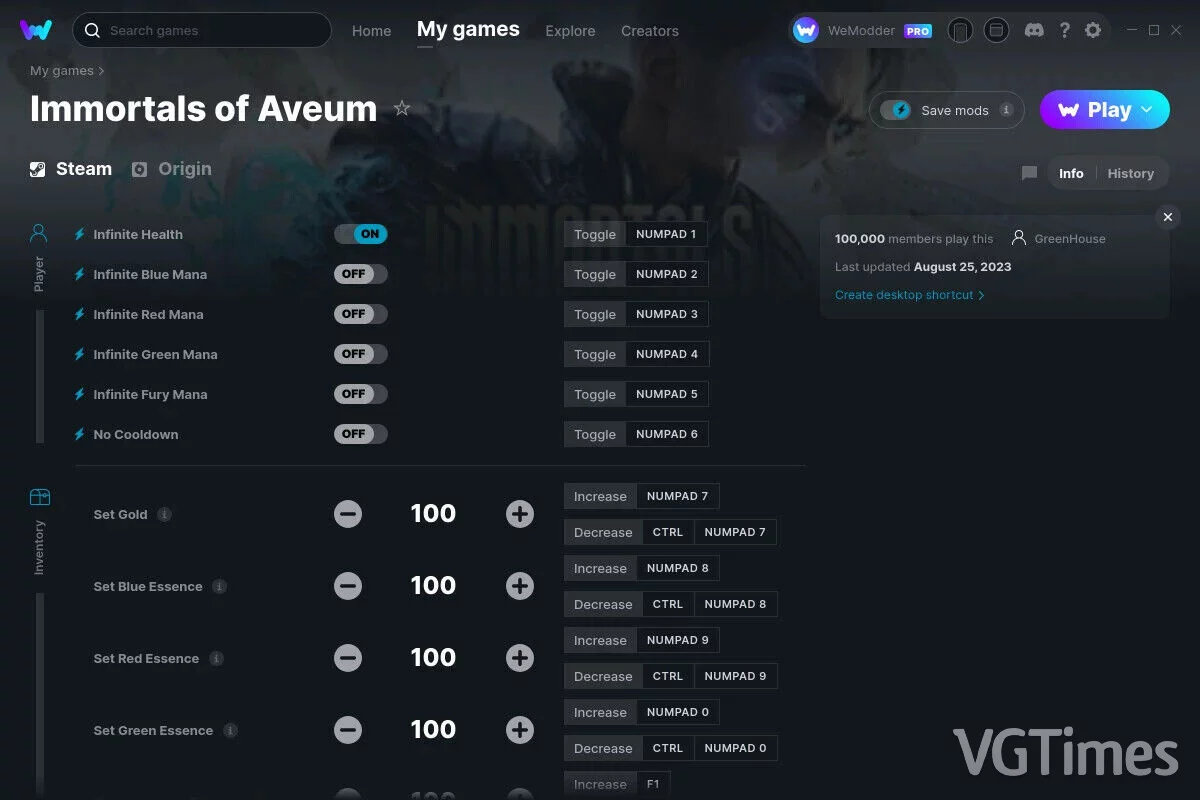Click Toggle hotkey for Infinite Health
Viewport: 1200px width, 800px height.
(595, 234)
